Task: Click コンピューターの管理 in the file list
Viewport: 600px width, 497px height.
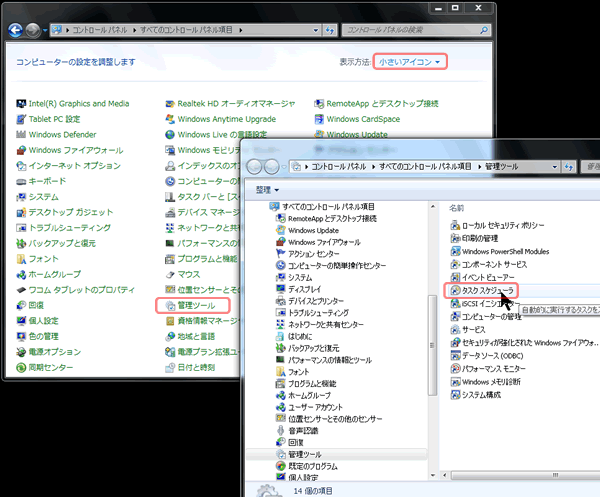Action: click(492, 316)
